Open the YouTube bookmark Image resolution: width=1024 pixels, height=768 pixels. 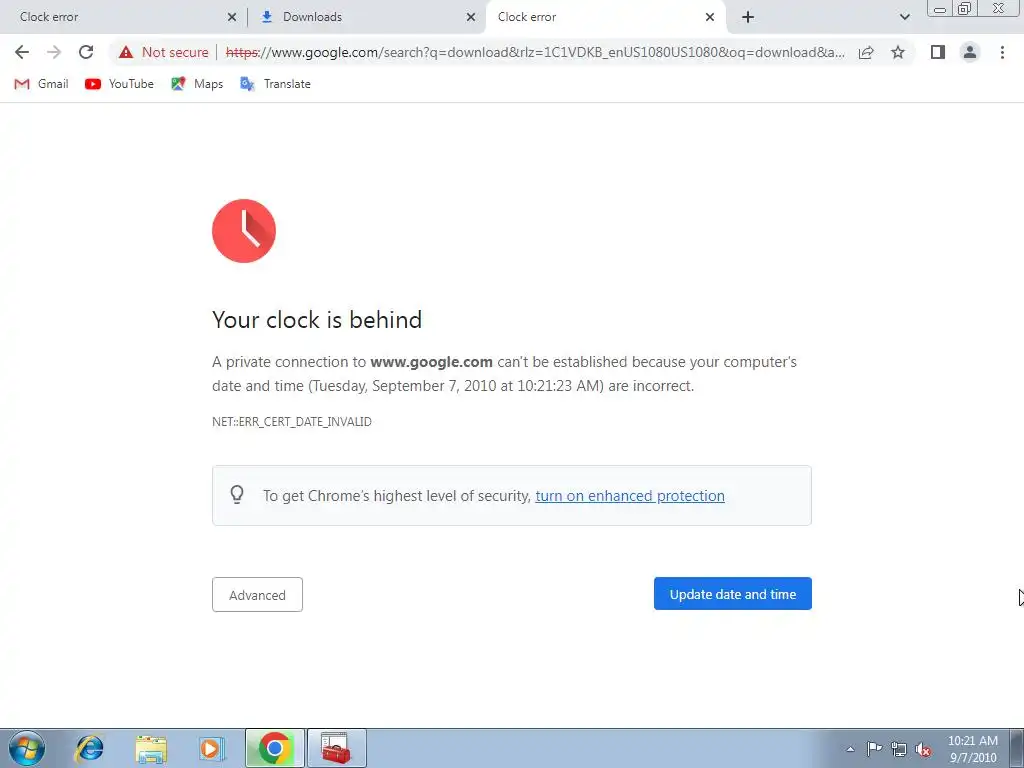pos(120,84)
